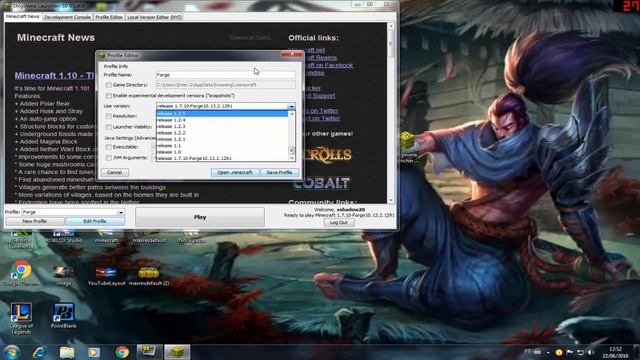
Task: Click the Chrome icon in the taskbar
Action: click(x=122, y=352)
